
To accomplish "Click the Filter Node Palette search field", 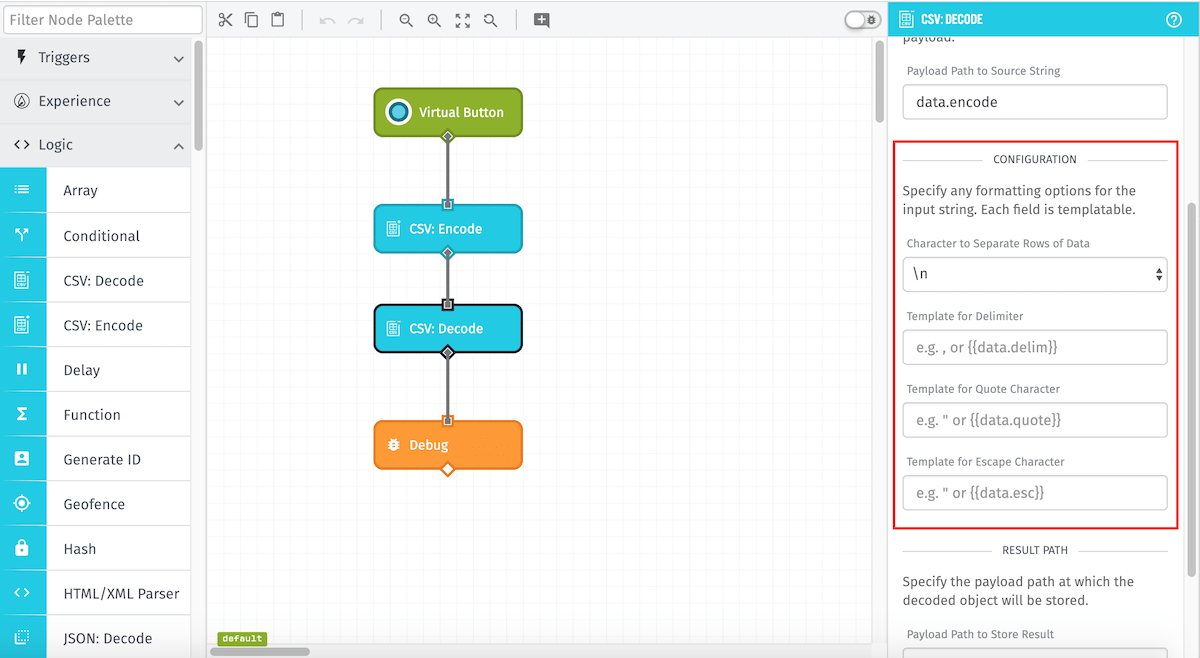I will 102,19.
